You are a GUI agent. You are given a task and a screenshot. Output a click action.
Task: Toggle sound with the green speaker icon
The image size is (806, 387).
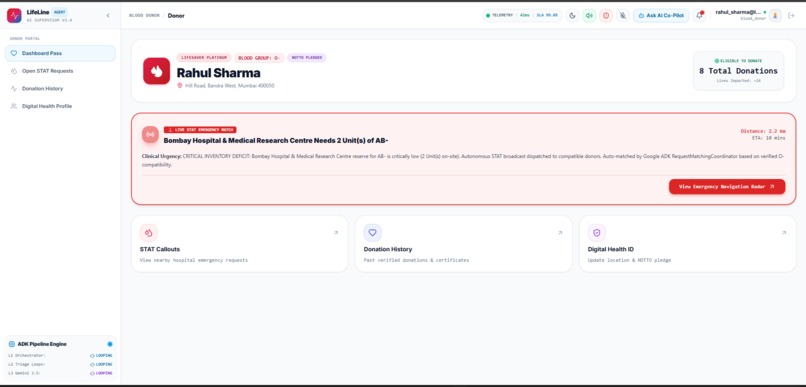tap(589, 15)
